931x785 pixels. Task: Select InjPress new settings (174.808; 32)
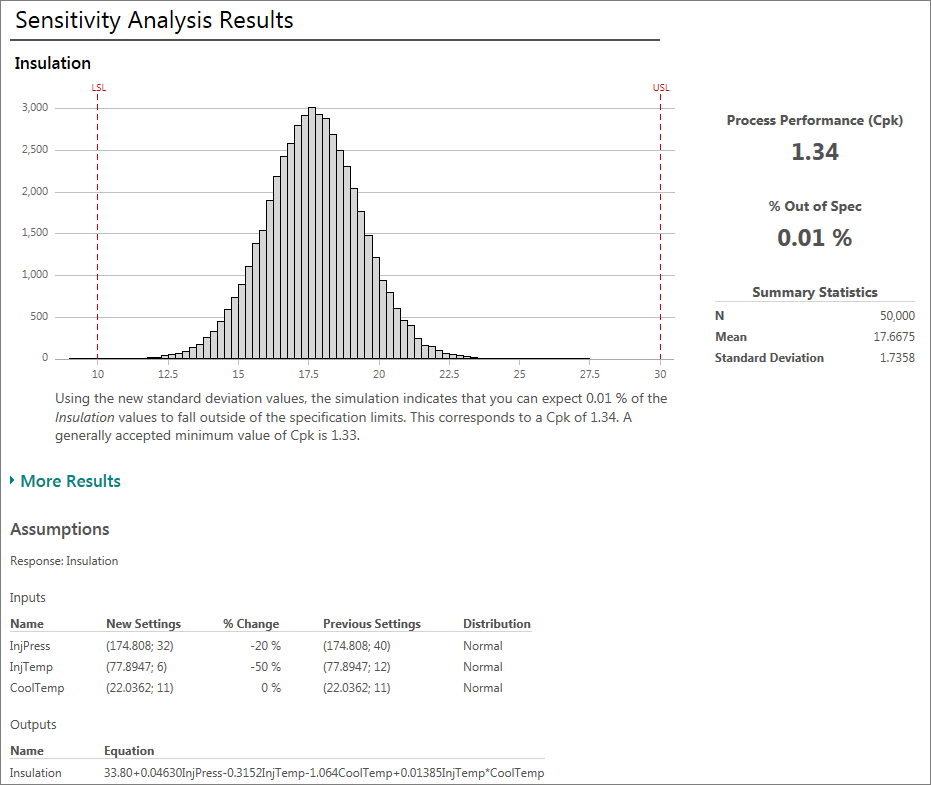point(140,646)
